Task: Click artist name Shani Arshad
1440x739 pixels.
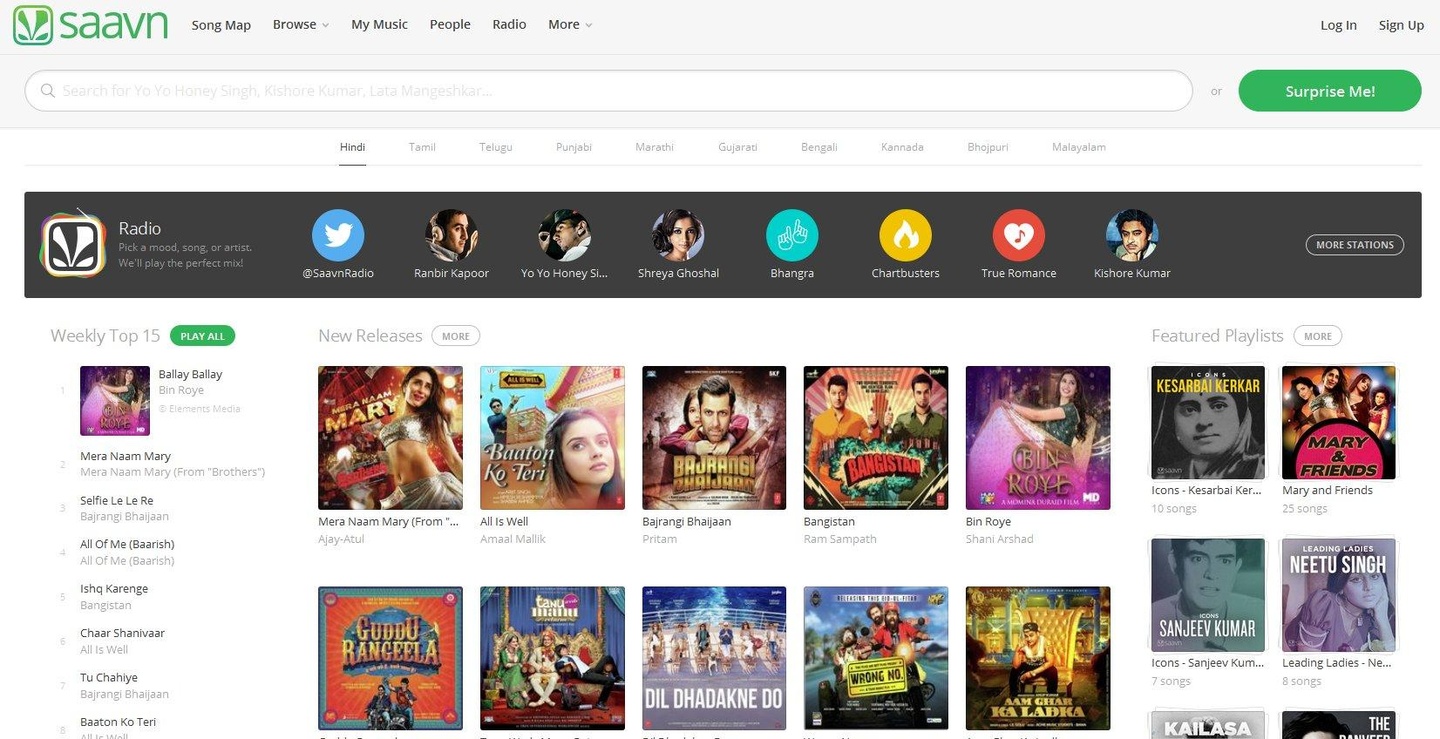Action: (x=1000, y=539)
